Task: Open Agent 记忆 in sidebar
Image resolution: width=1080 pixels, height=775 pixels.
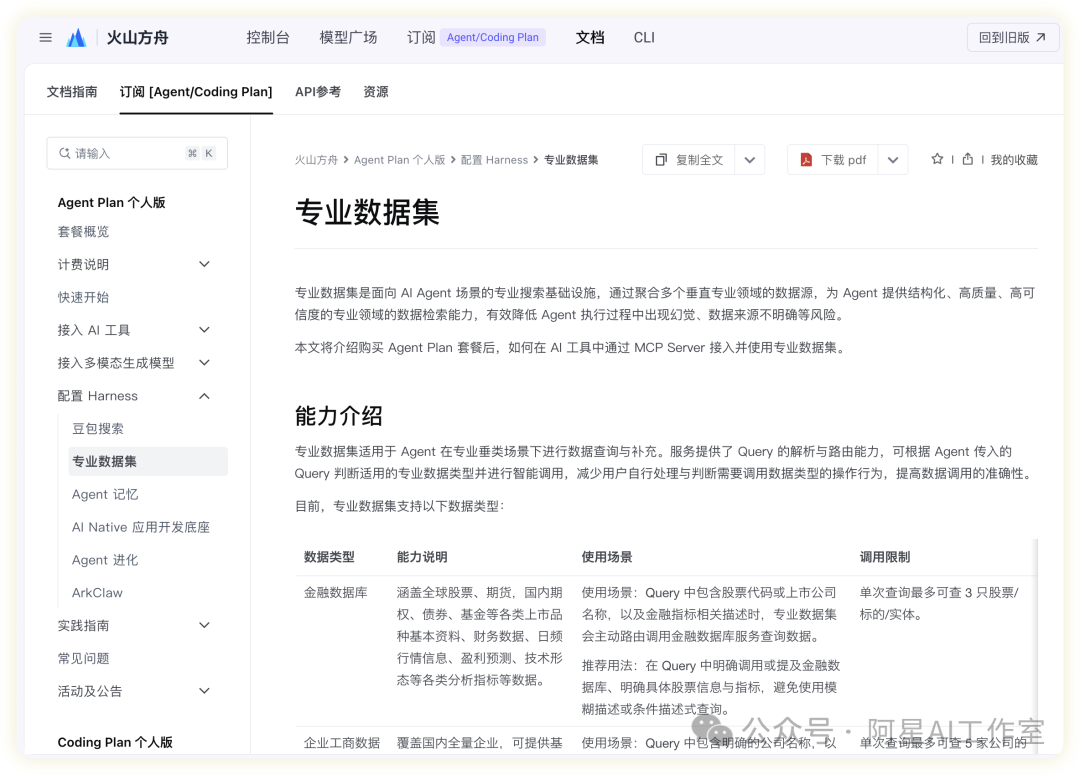Action: pyautogui.click(x=105, y=494)
